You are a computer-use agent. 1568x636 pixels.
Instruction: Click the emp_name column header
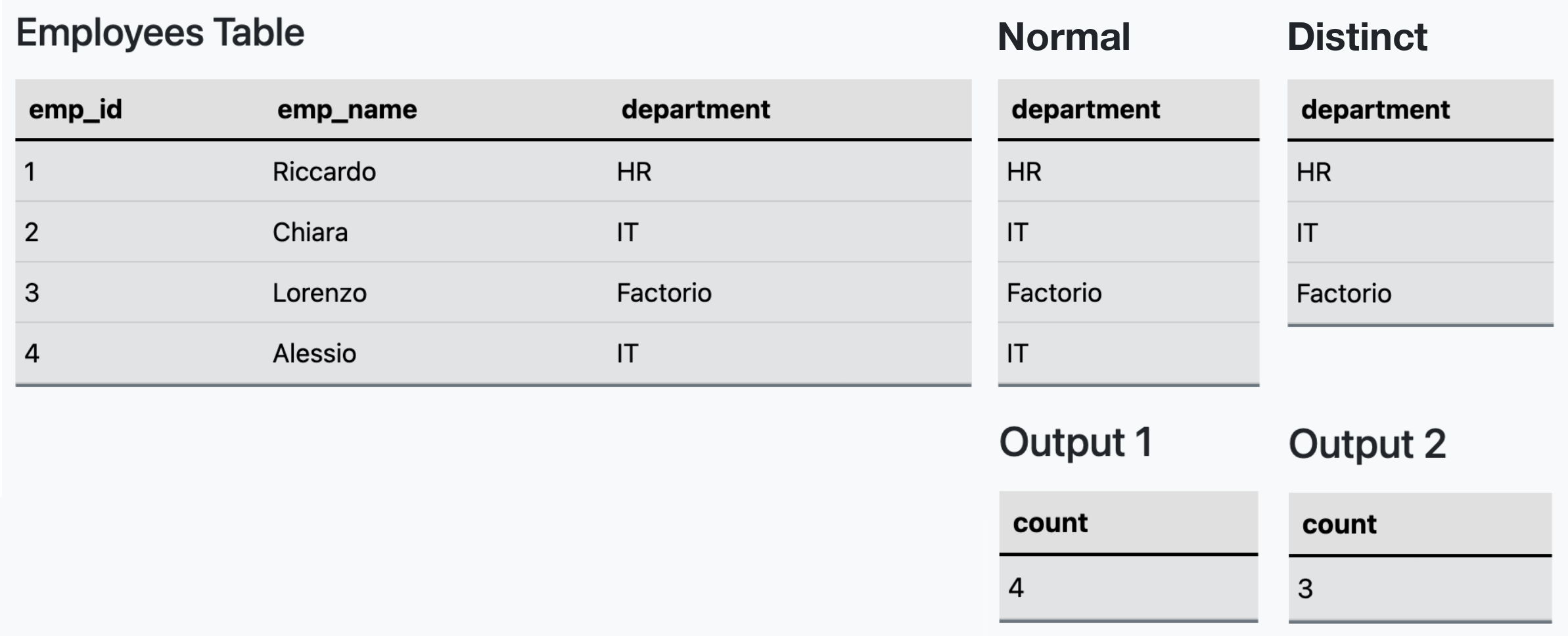point(347,110)
